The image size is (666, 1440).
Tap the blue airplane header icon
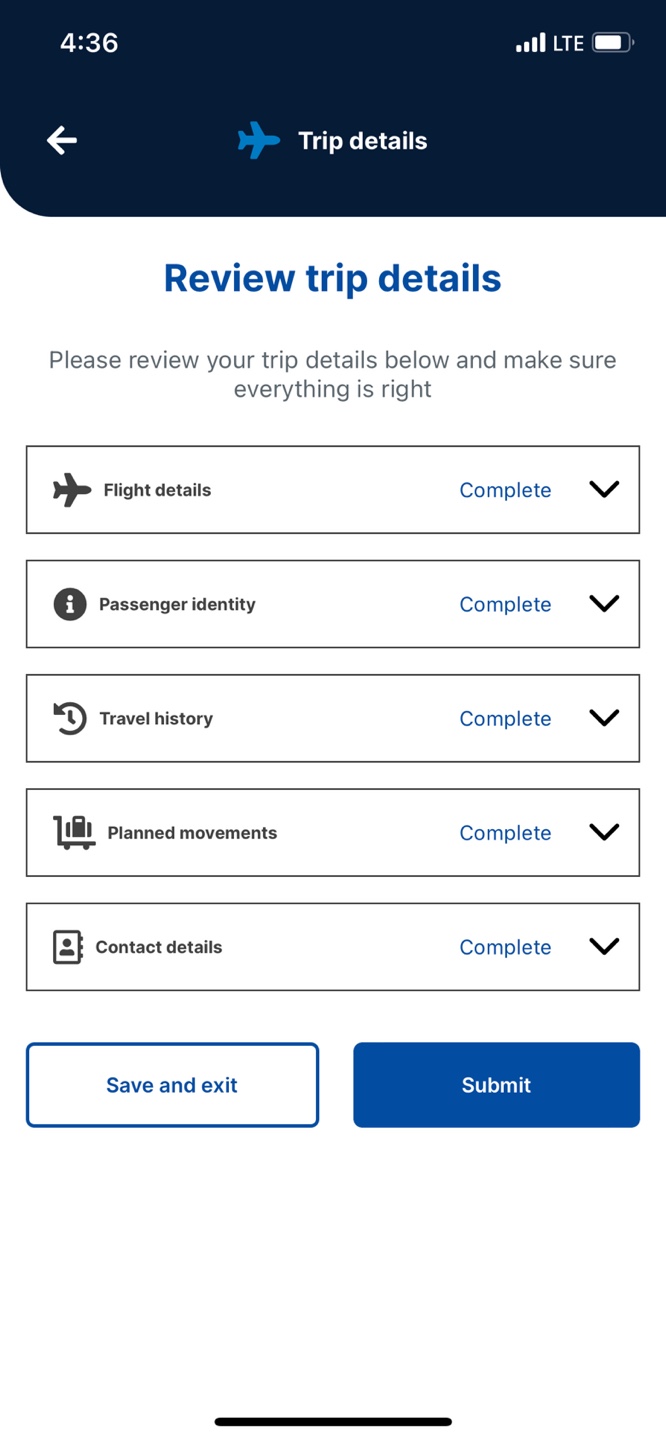(259, 140)
